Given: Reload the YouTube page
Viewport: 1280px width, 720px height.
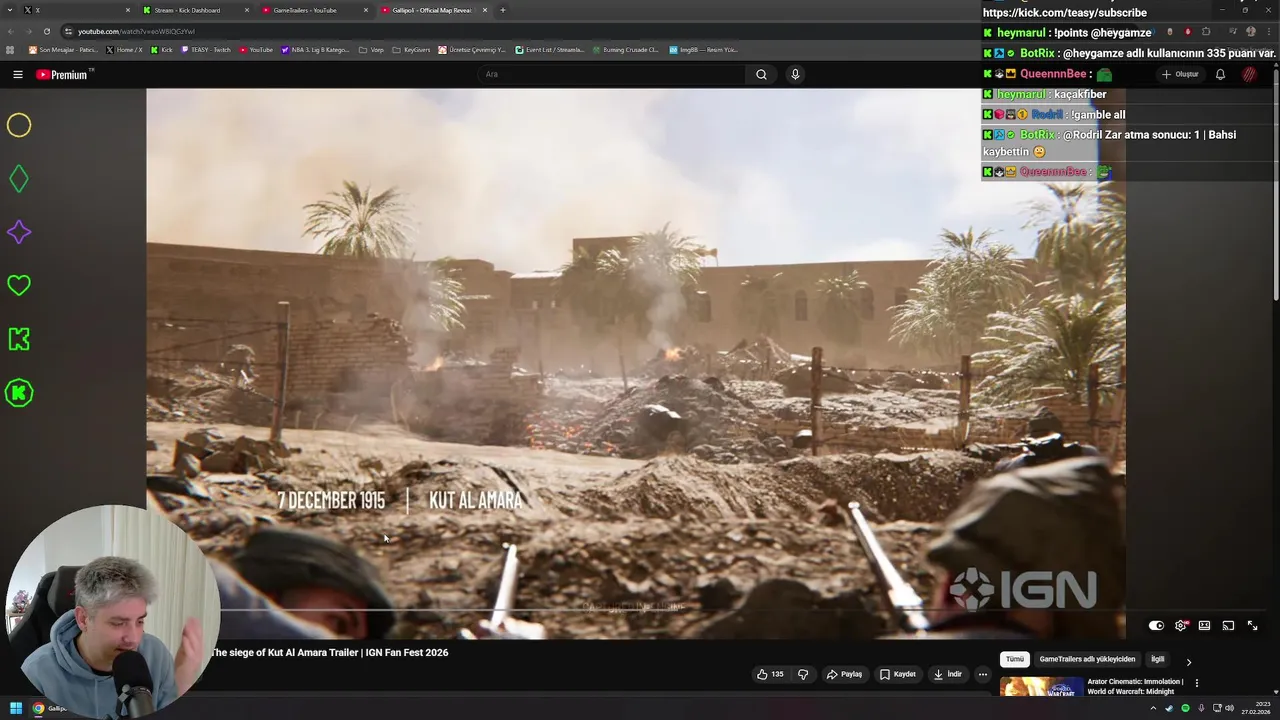Looking at the screenshot, I should (x=46, y=31).
